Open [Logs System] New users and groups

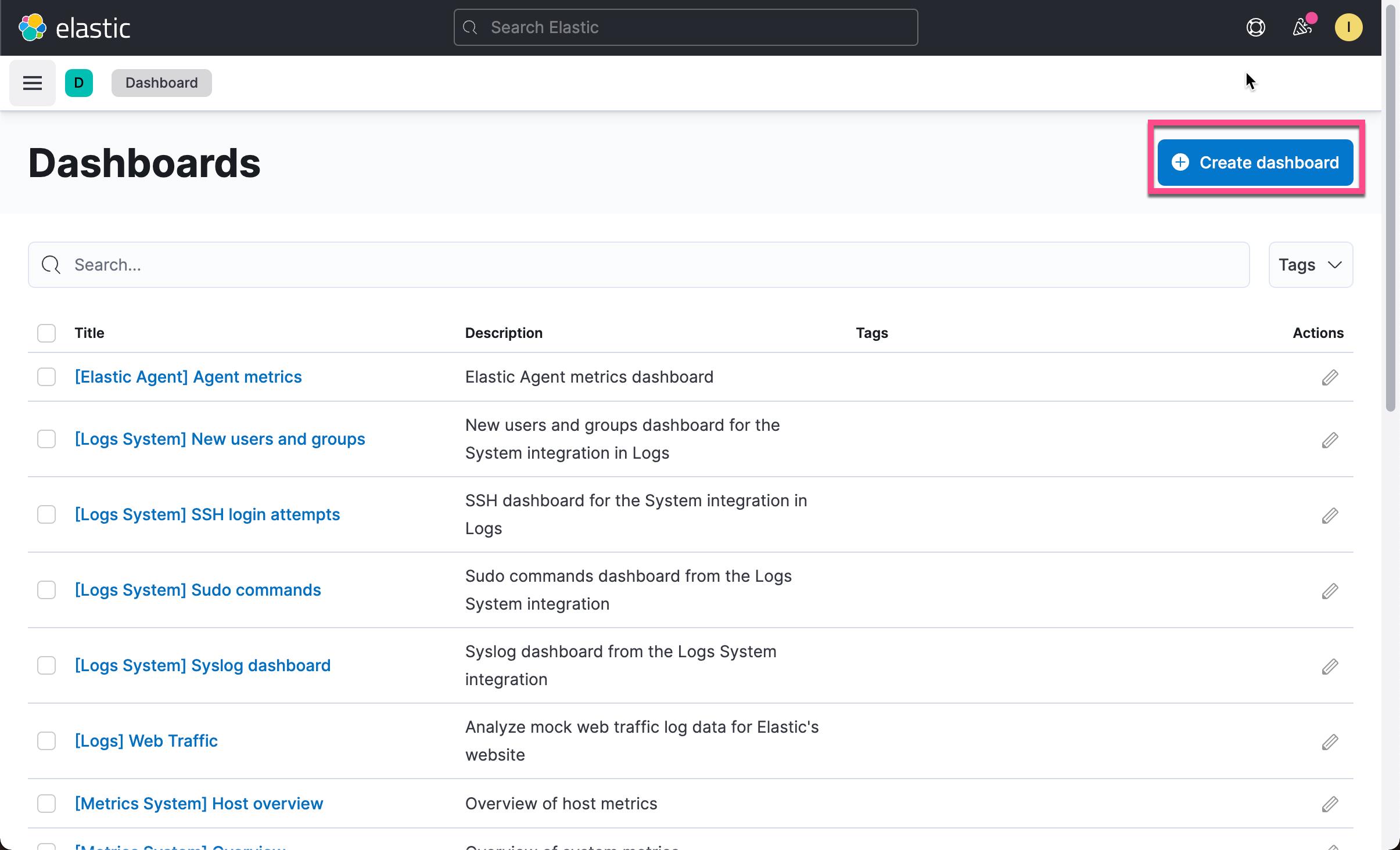click(x=220, y=439)
